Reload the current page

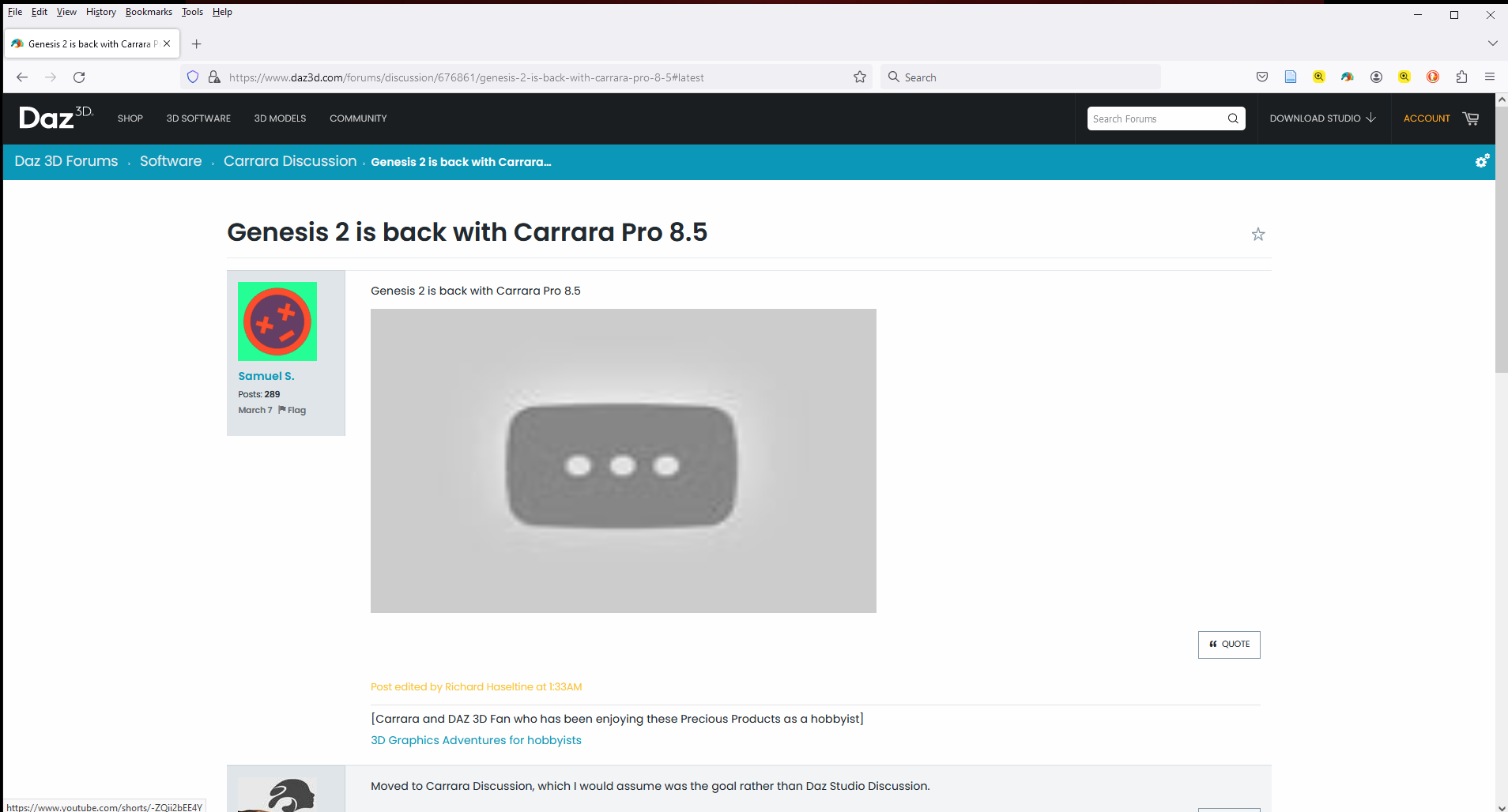(79, 77)
